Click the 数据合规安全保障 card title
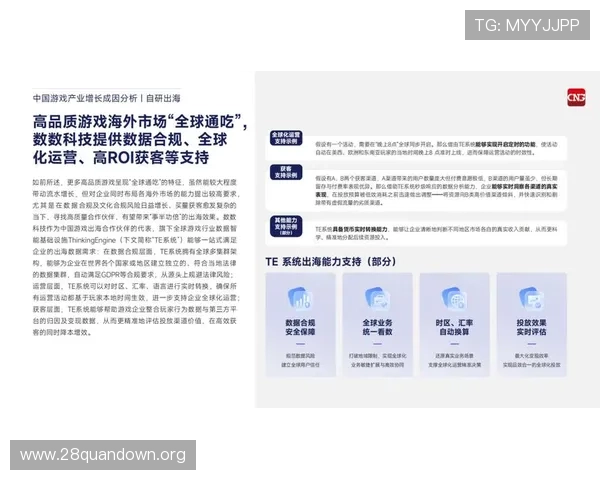Image resolution: width=600 pixels, height=480 pixels. pos(300,327)
